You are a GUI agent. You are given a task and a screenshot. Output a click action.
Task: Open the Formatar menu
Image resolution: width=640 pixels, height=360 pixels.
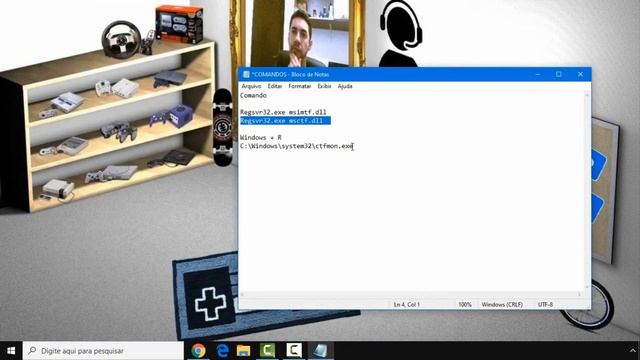(x=300, y=86)
